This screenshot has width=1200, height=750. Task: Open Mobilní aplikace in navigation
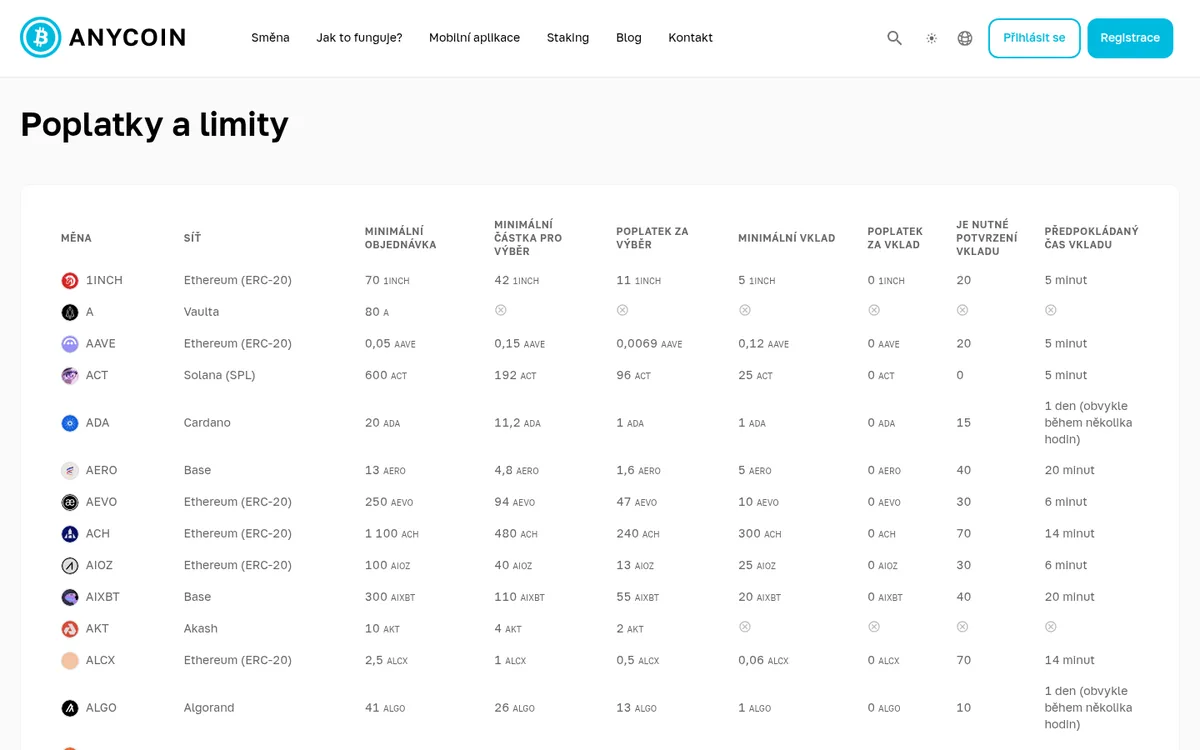pos(474,38)
